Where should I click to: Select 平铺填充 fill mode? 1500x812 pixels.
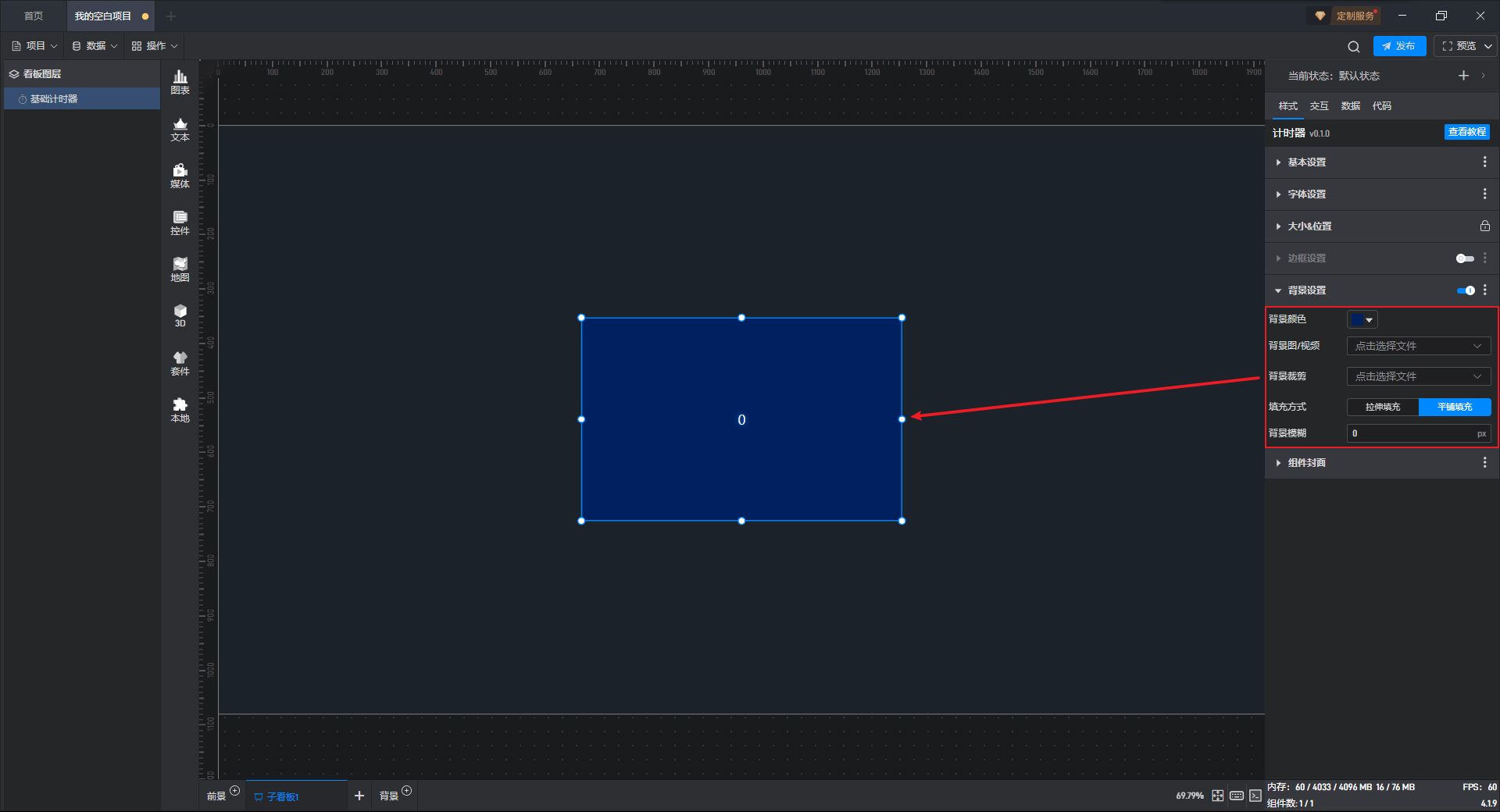(1455, 407)
